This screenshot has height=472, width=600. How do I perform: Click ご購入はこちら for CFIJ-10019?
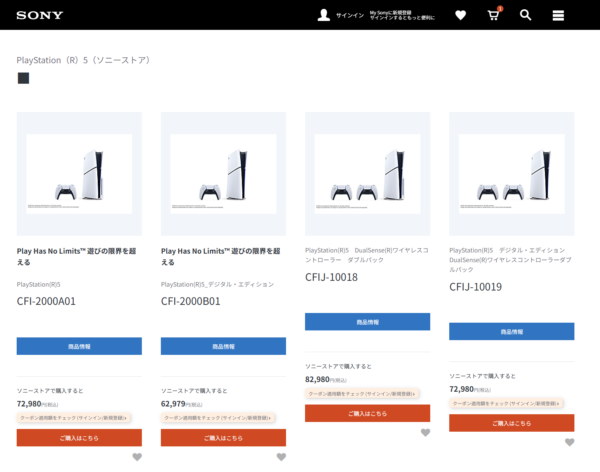click(512, 423)
